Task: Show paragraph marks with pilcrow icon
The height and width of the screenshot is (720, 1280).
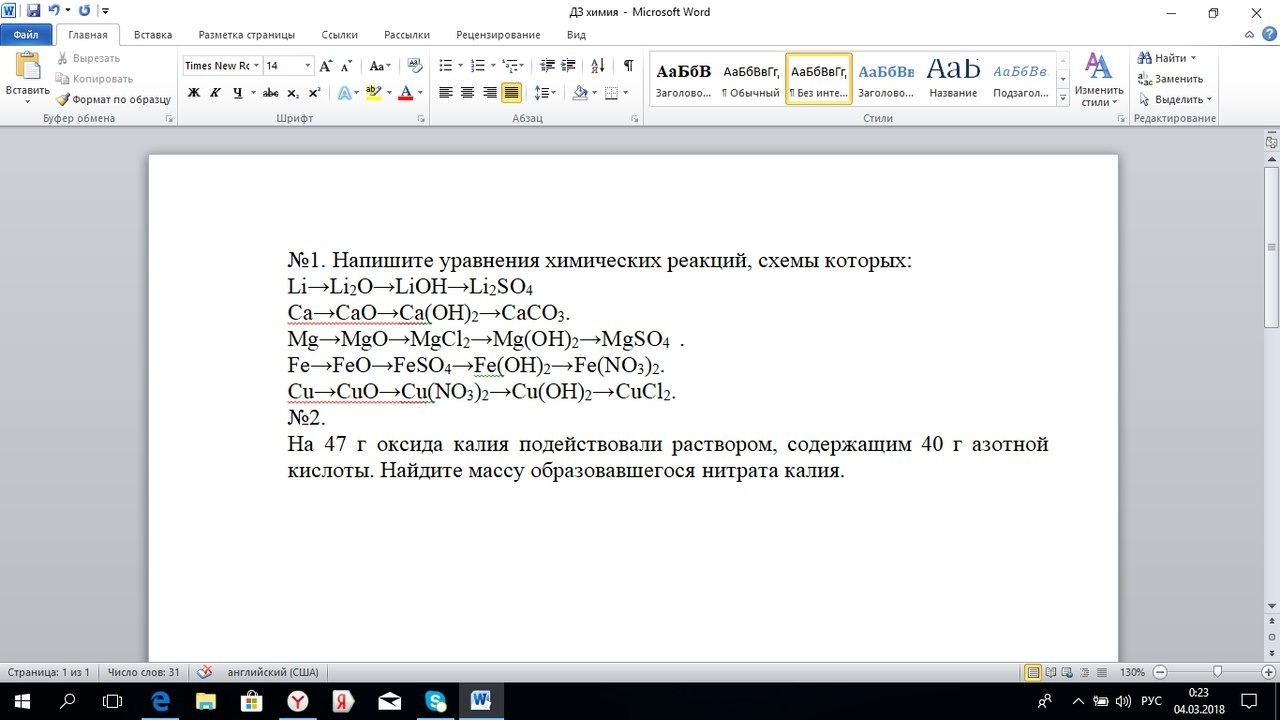Action: click(x=628, y=66)
